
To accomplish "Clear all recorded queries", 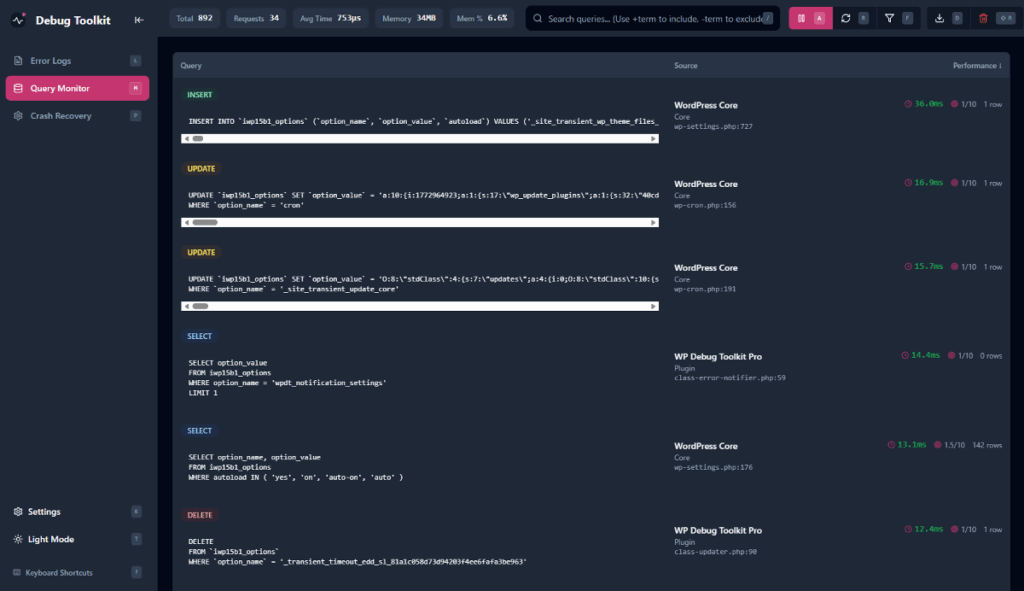I will [982, 17].
